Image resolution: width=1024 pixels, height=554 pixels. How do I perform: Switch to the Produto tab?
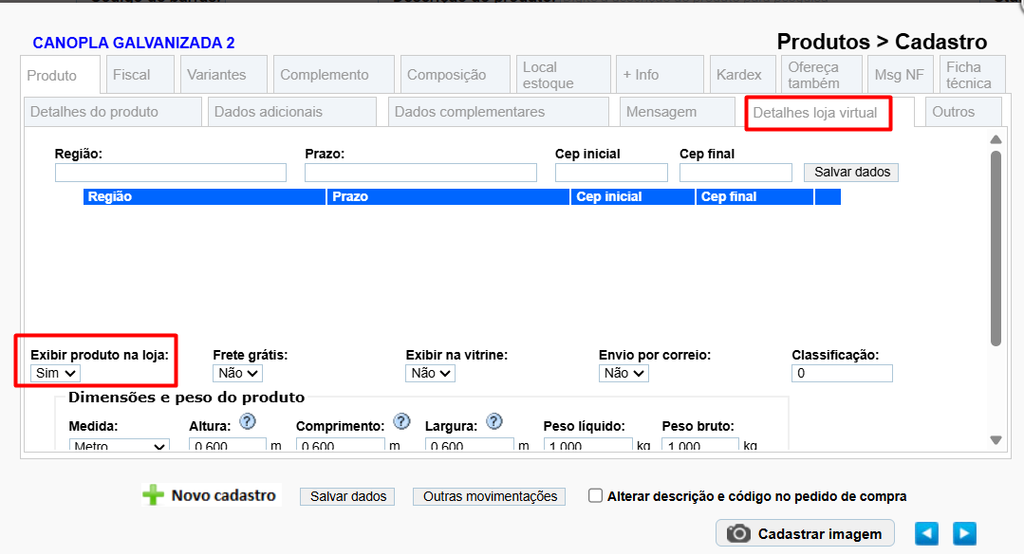(60, 75)
